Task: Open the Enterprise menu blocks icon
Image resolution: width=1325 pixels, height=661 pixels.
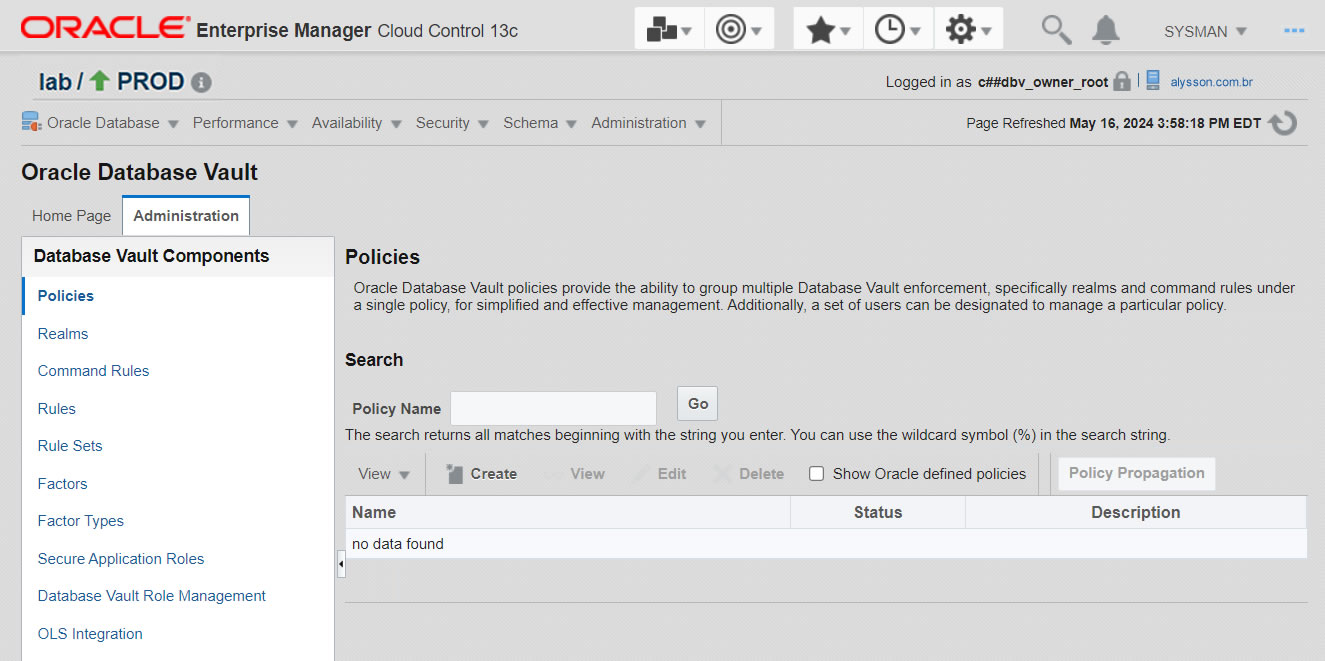Action: pos(669,30)
